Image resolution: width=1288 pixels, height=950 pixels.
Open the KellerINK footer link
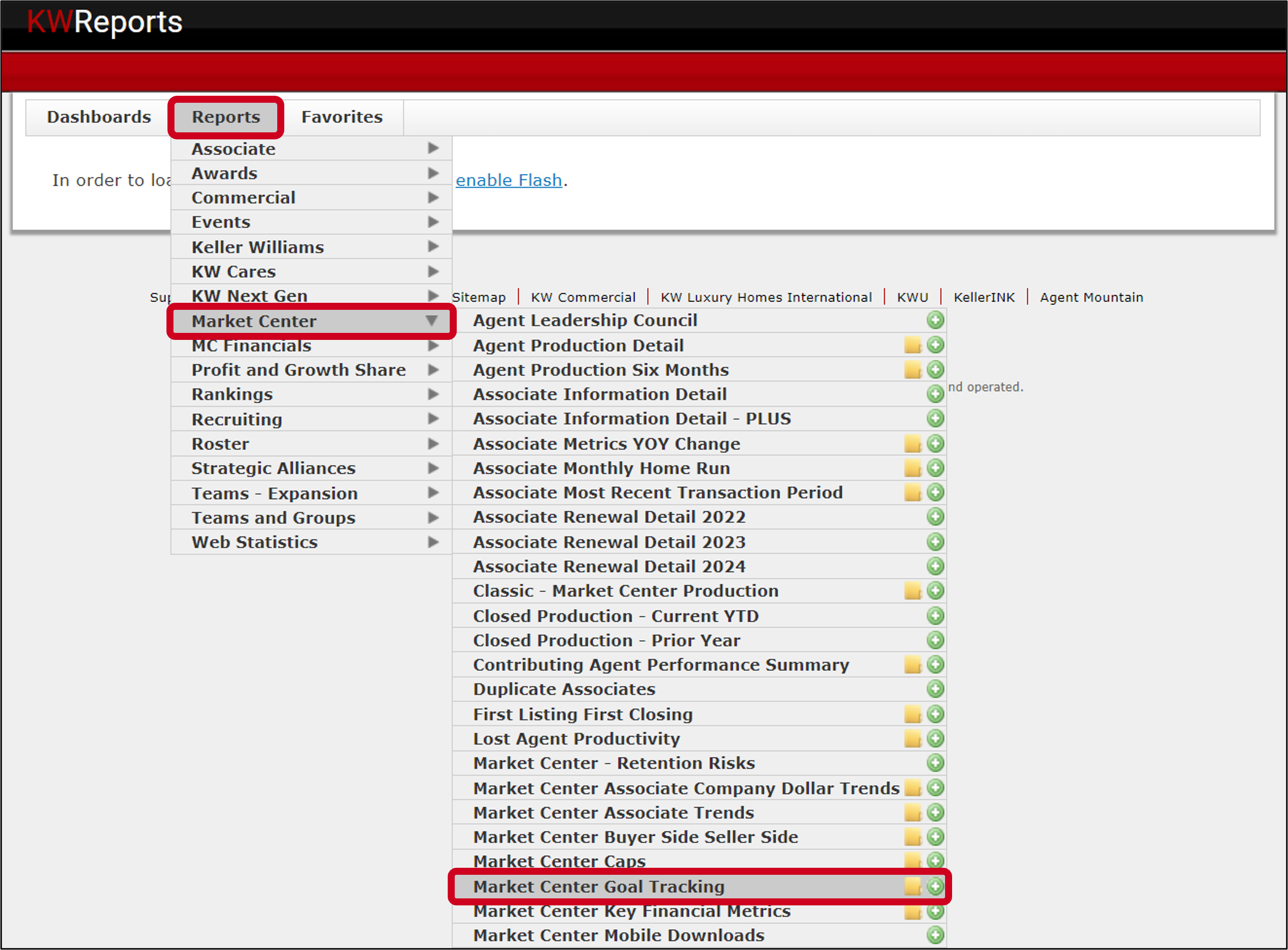pos(984,297)
